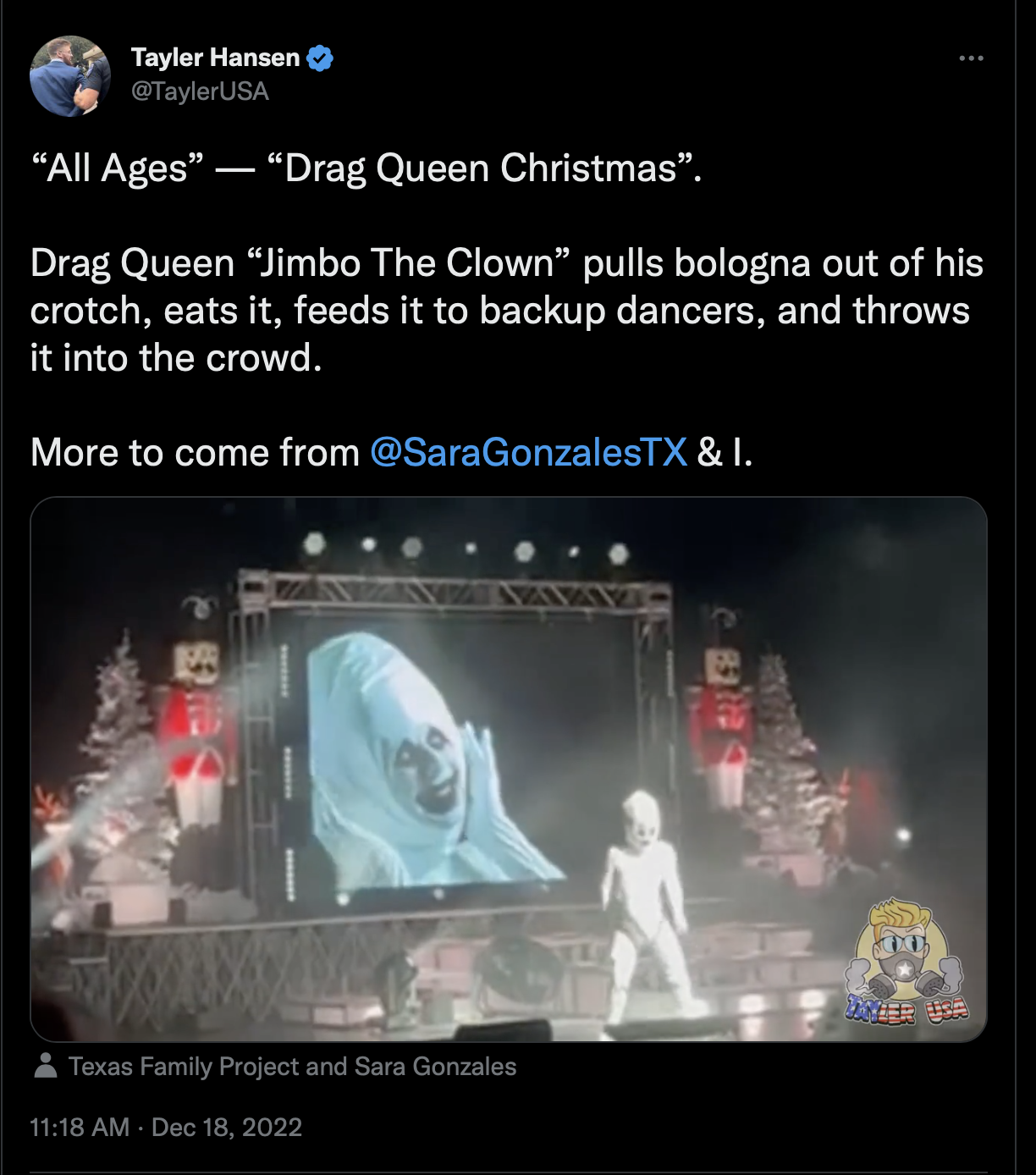
Task: Open Texas Family Project and Sara Gonzales attribution
Action: [292, 1067]
